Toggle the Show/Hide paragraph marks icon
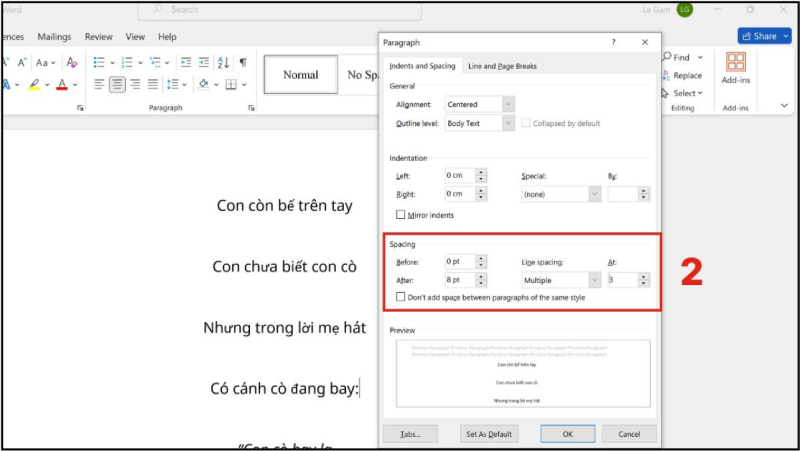The height and width of the screenshot is (451, 800). click(243, 62)
